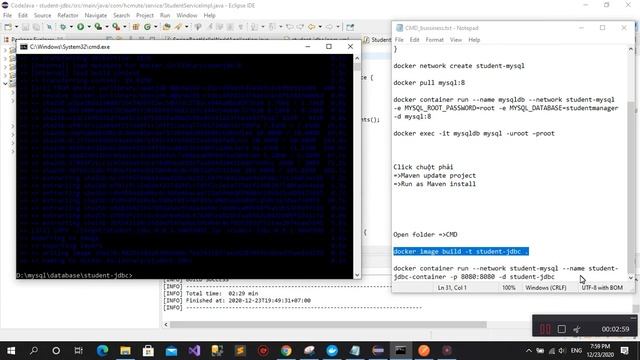The height and width of the screenshot is (360, 640).
Task: Click Notepad vertical scrollbar down arrow
Action: pos(631,278)
